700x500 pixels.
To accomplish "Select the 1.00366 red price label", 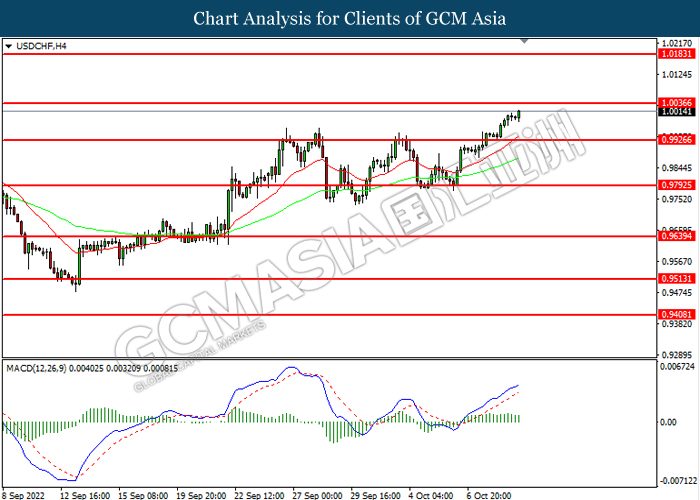I will pyautogui.click(x=677, y=103).
